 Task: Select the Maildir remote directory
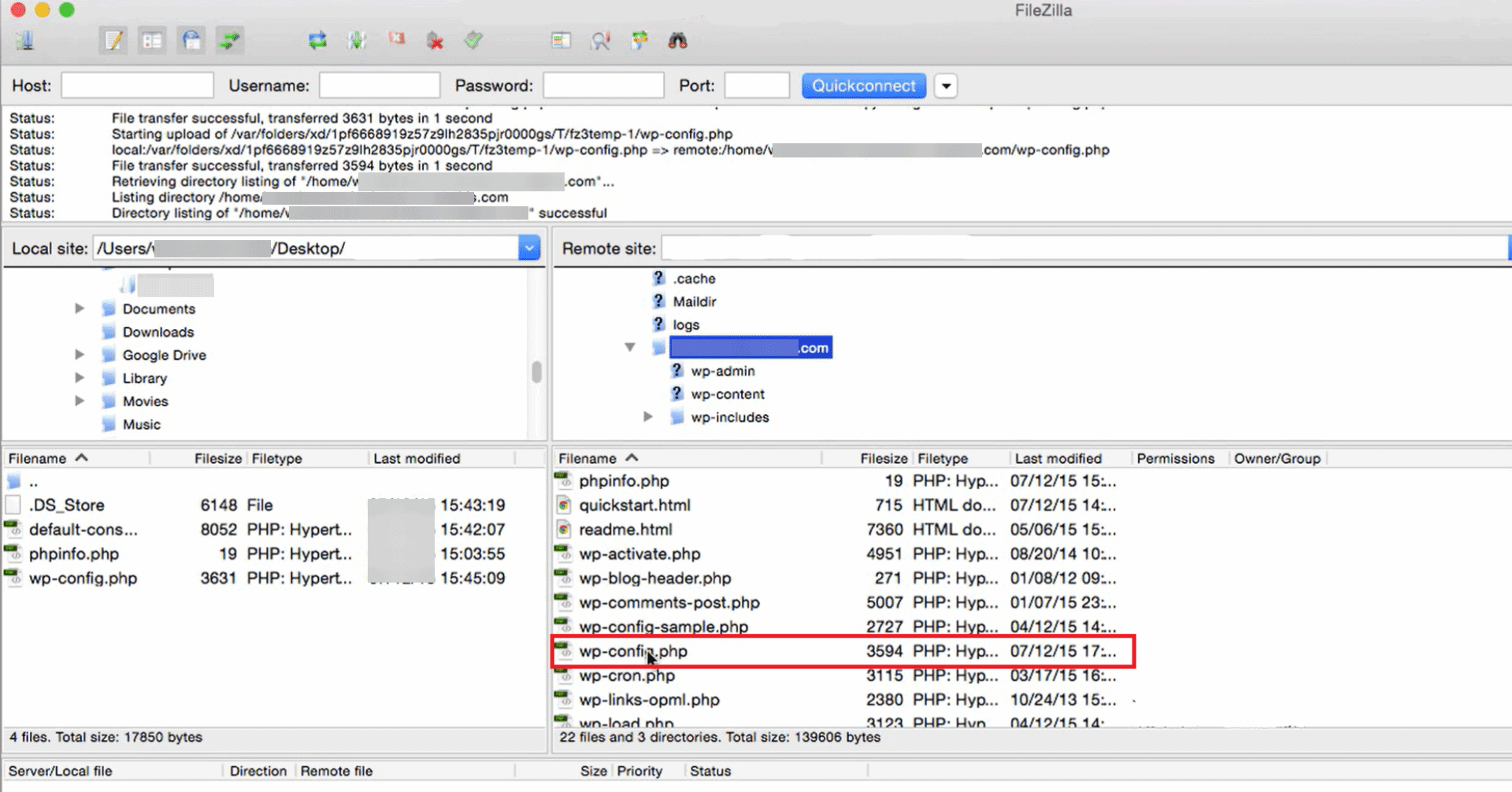coord(695,302)
